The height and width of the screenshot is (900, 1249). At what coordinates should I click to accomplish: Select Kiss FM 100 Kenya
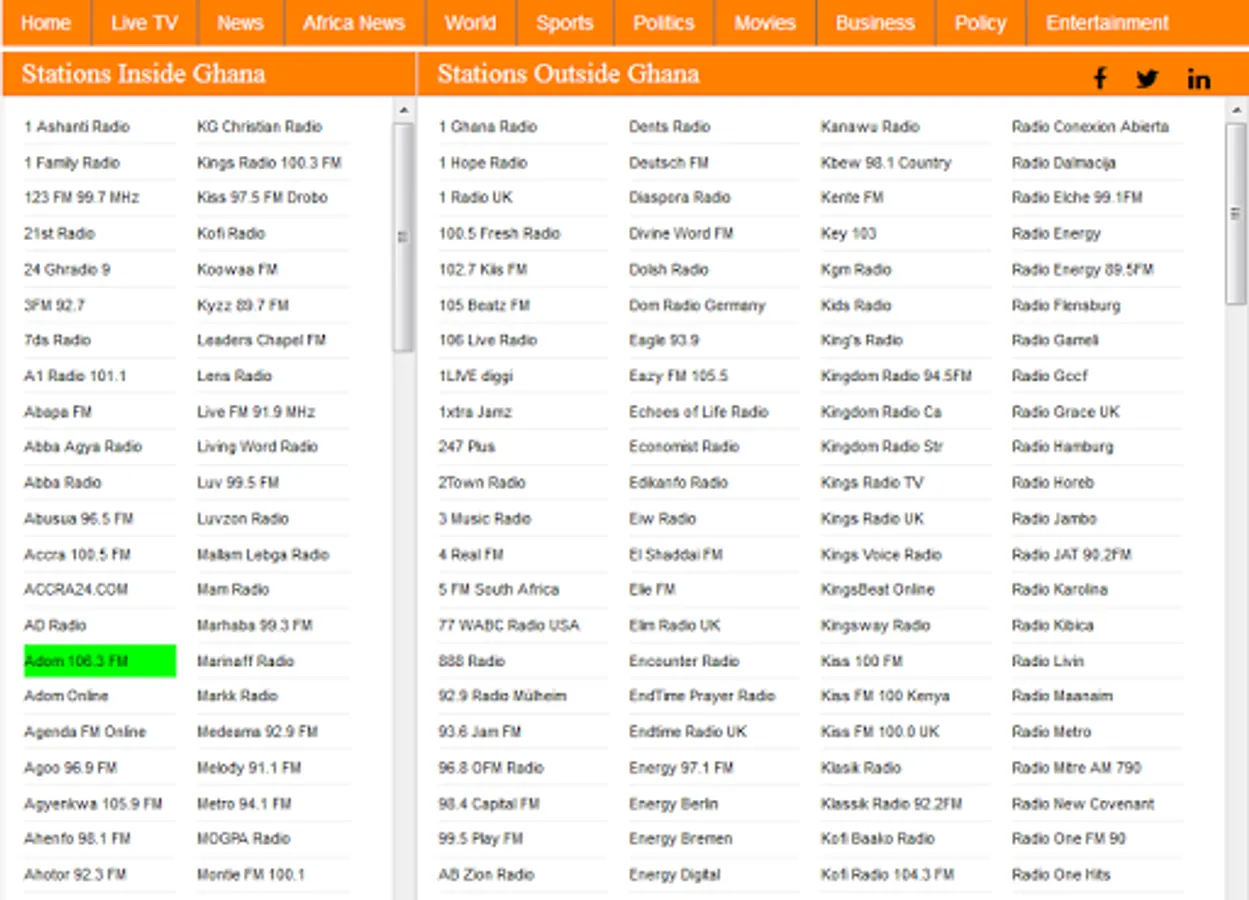[x=885, y=696]
